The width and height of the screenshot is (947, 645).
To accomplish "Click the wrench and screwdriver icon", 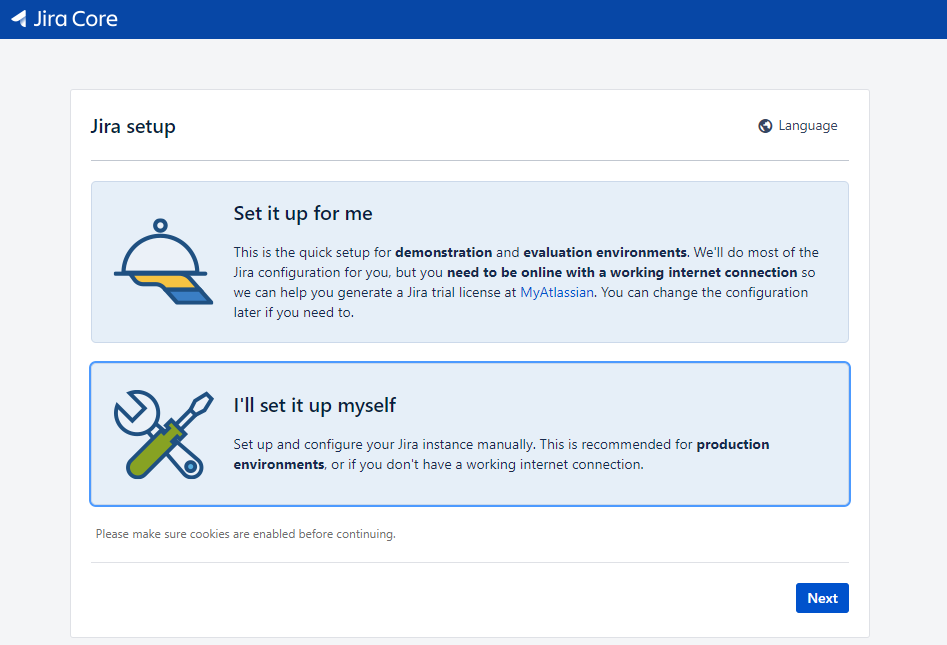I will (x=163, y=434).
